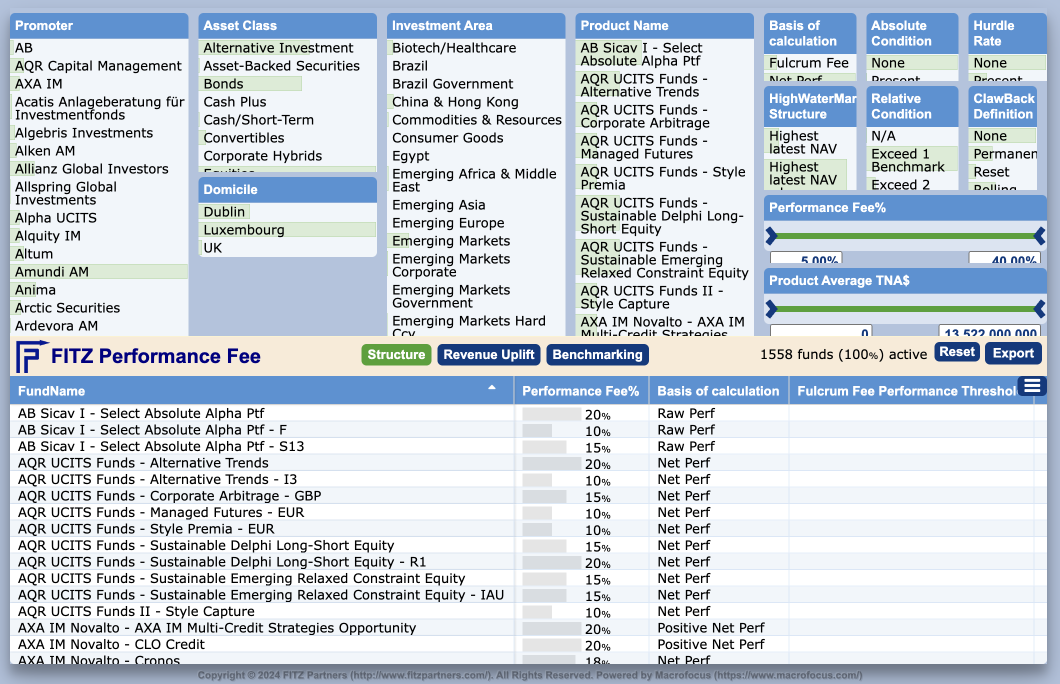The height and width of the screenshot is (684, 1060).
Task: Select the Benchmarking tab
Action: coord(597,355)
